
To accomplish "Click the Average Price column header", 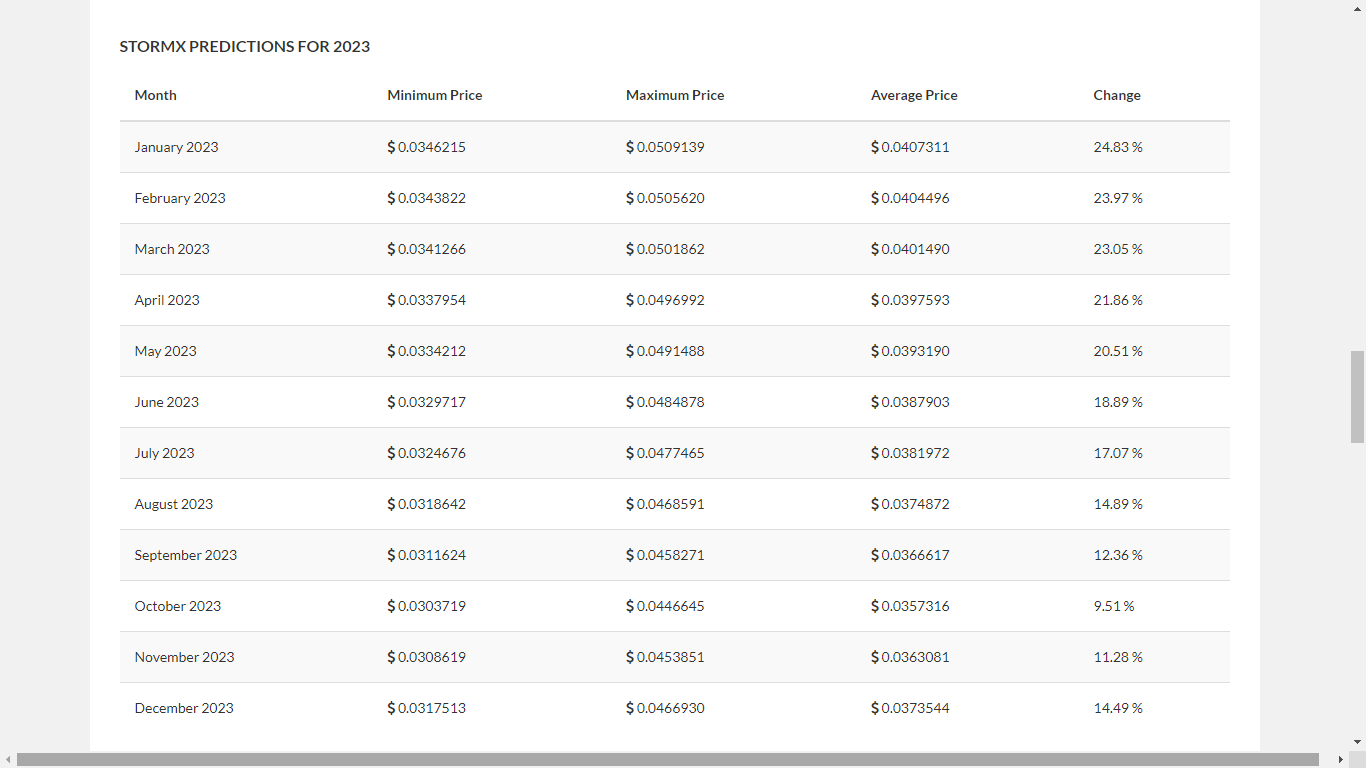I will coord(914,95).
